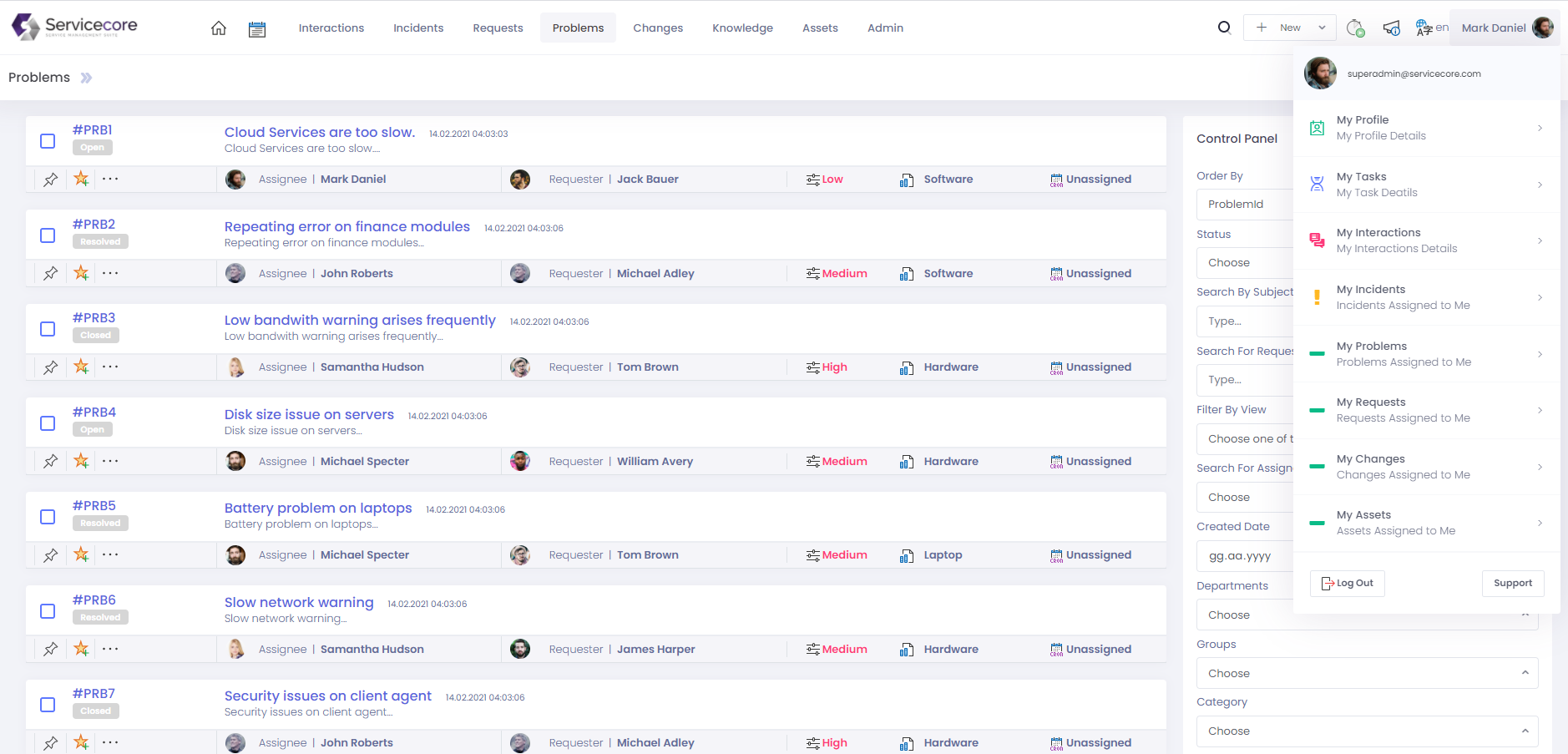Click the Created Date input field

[x=1244, y=556]
